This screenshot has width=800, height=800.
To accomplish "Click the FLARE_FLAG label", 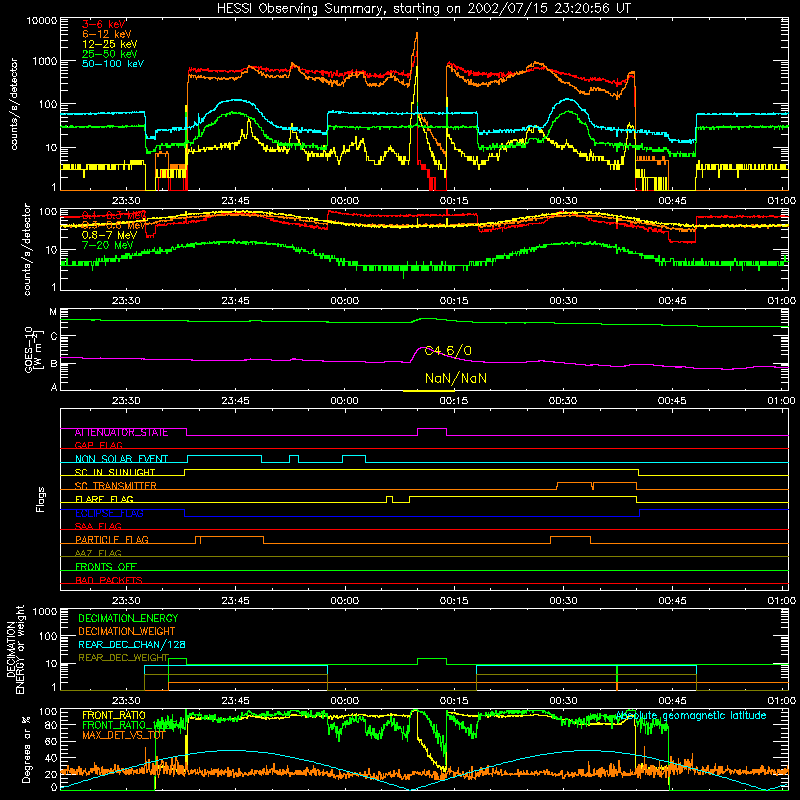I will point(104,499).
